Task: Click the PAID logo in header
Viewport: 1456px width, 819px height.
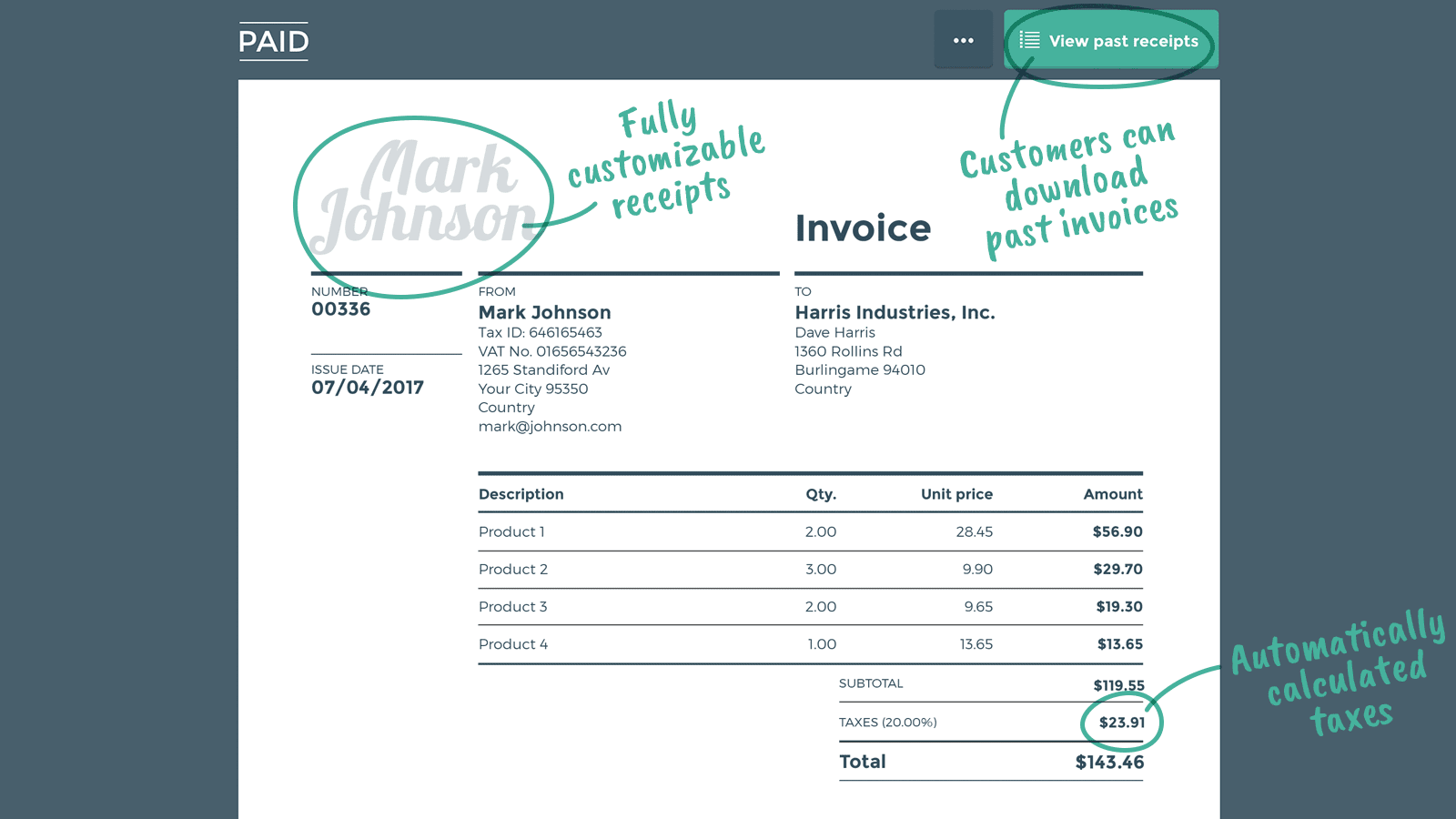Action: point(274,42)
